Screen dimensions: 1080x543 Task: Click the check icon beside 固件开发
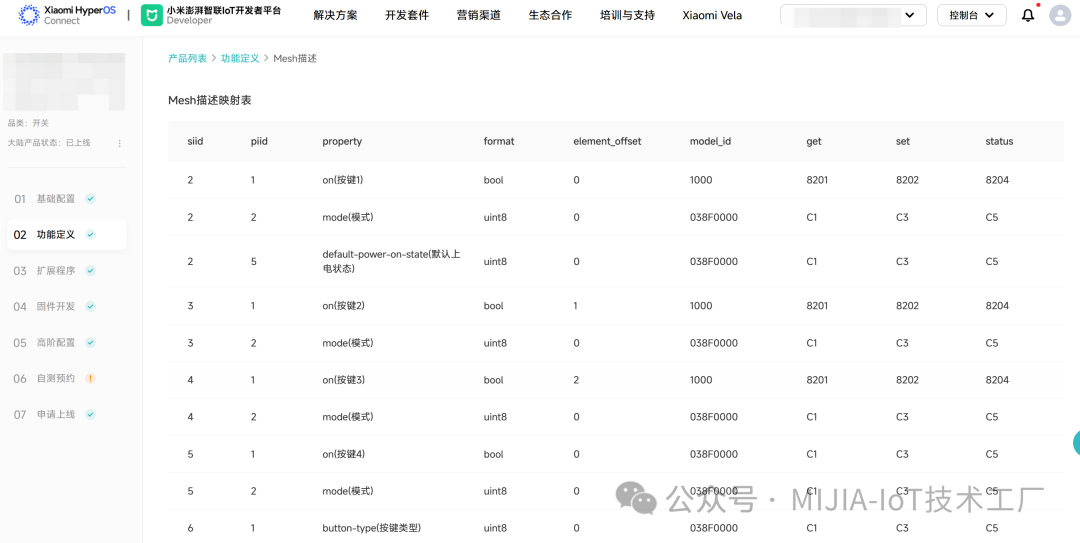(90, 307)
